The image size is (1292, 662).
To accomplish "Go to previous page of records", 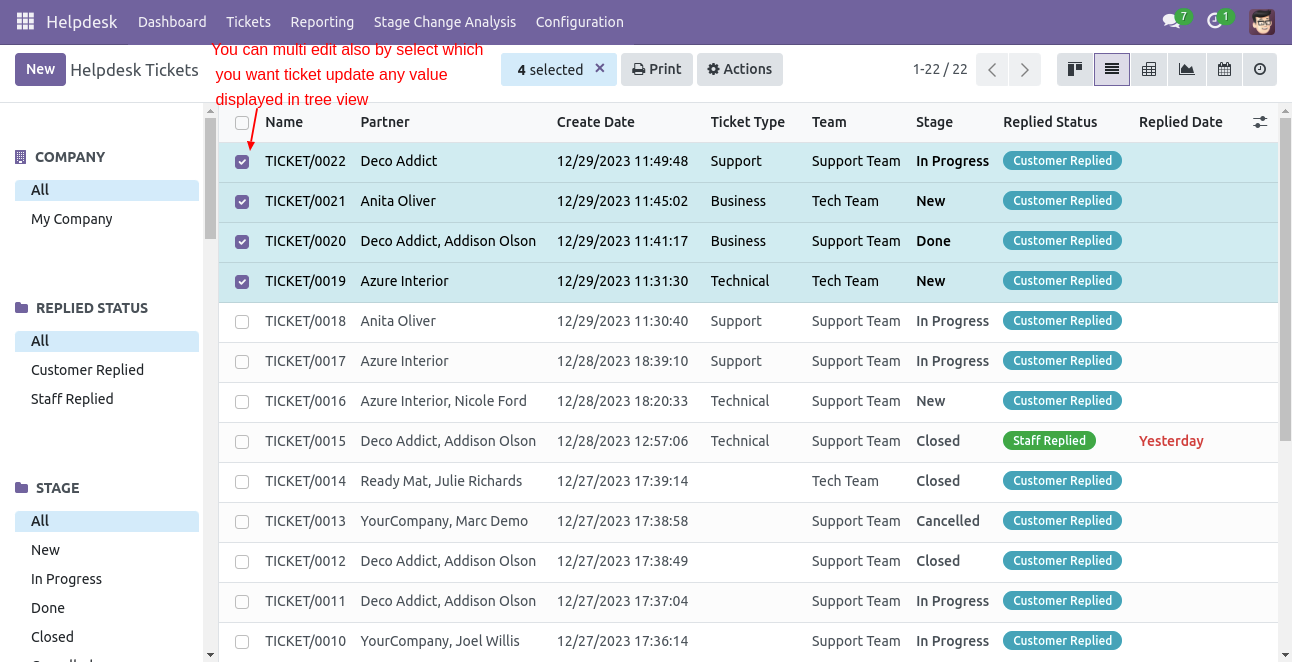I will [x=992, y=70].
